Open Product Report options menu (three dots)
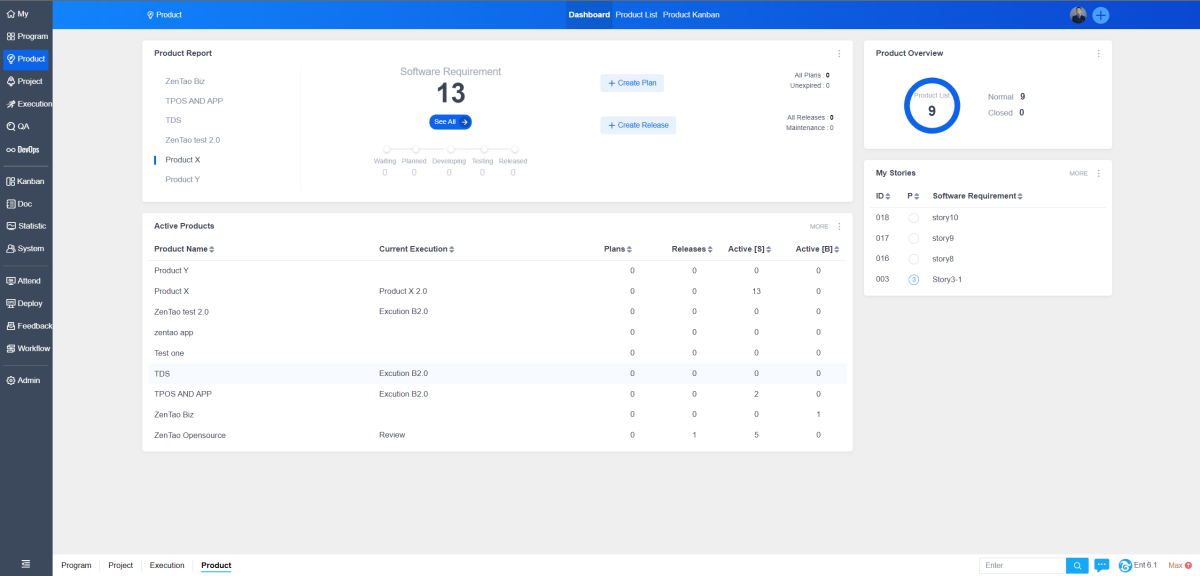The width and height of the screenshot is (1200, 576). [839, 53]
